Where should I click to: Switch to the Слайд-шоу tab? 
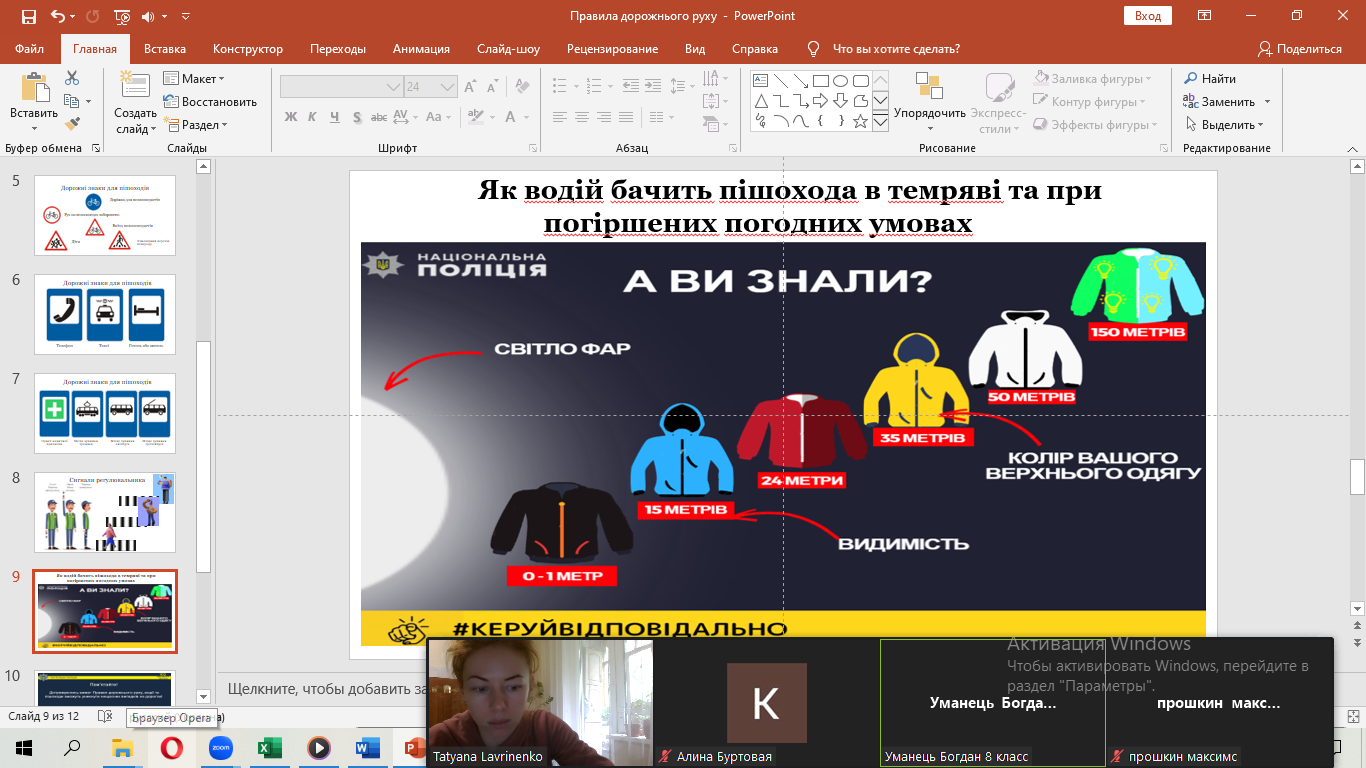508,49
